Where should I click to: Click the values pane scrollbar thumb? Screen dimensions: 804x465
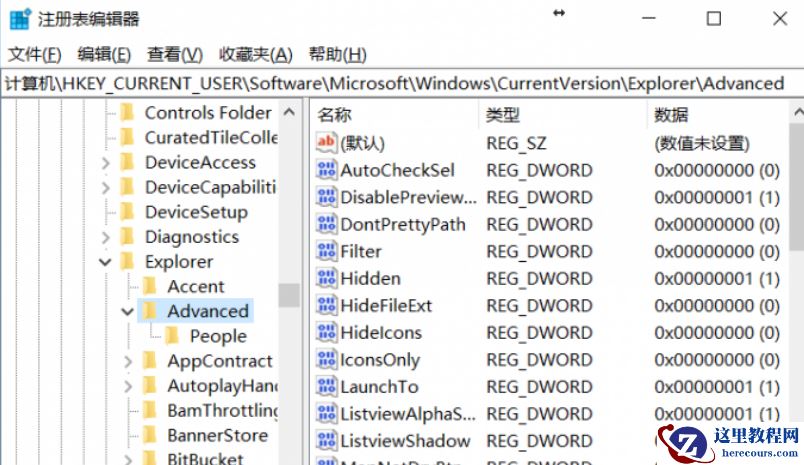pyautogui.click(x=797, y=187)
